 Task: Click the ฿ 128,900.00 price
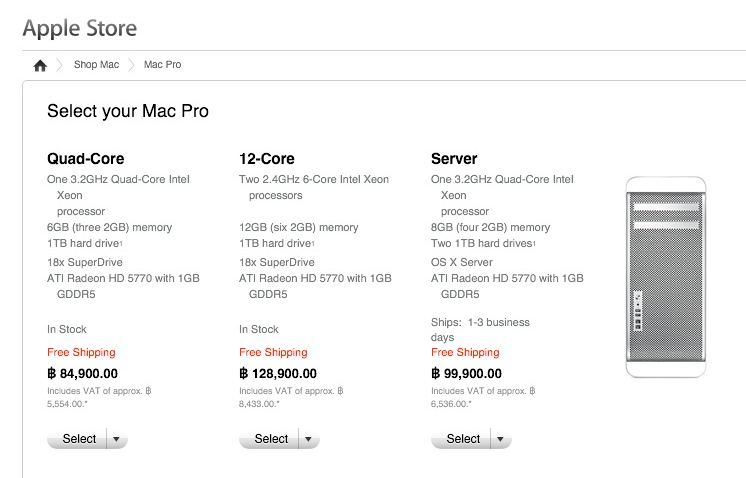coord(278,374)
